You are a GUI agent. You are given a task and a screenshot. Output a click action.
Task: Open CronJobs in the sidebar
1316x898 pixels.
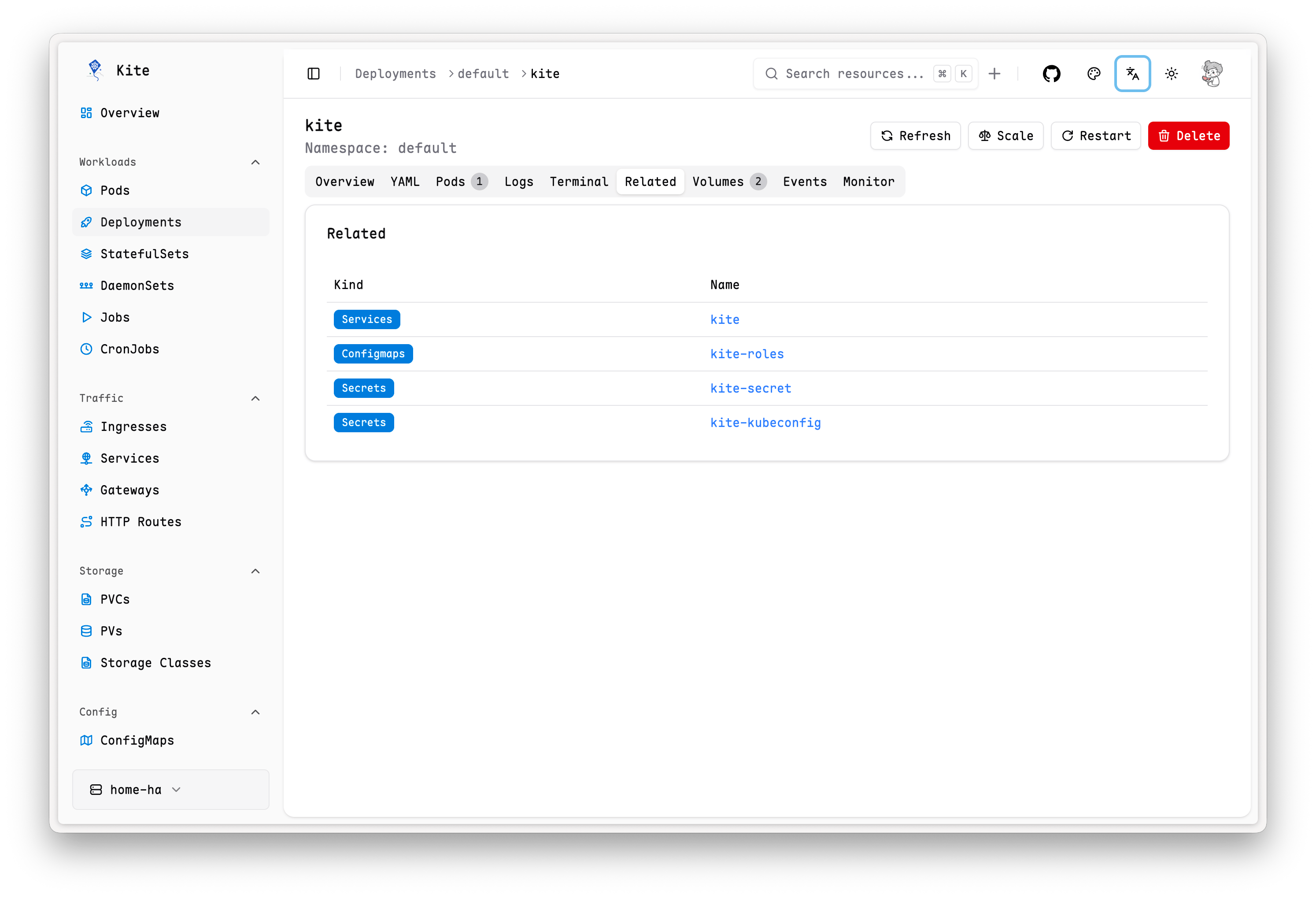click(x=129, y=349)
